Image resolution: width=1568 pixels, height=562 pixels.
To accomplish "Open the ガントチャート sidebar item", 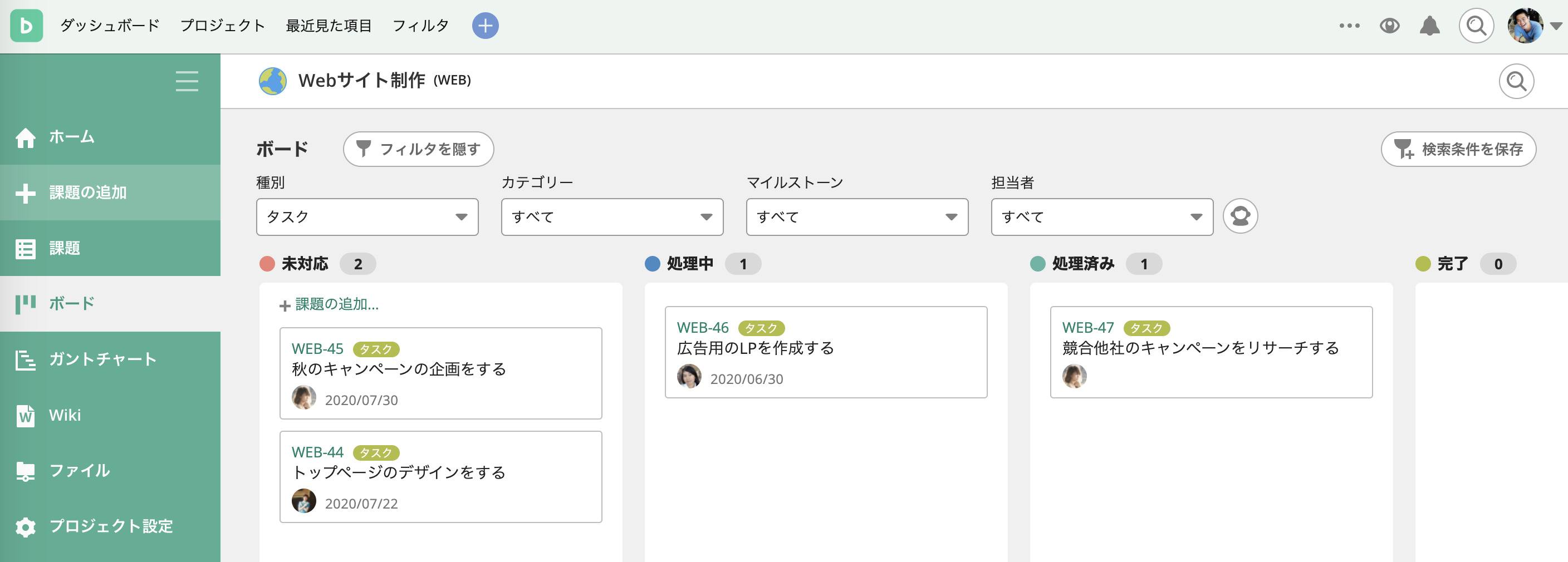I will coord(102,359).
